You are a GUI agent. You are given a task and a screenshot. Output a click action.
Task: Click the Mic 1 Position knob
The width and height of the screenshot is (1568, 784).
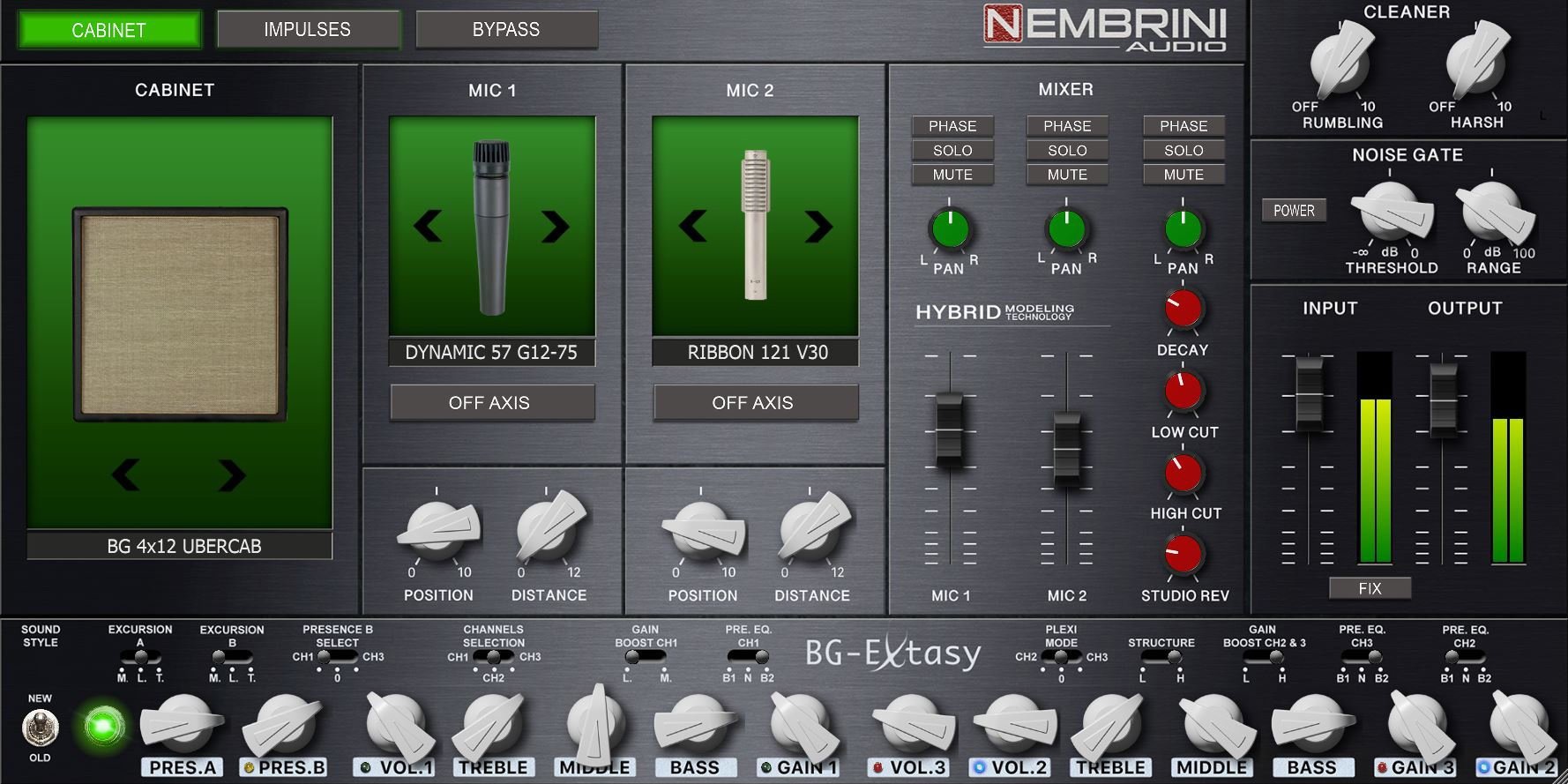tap(437, 531)
